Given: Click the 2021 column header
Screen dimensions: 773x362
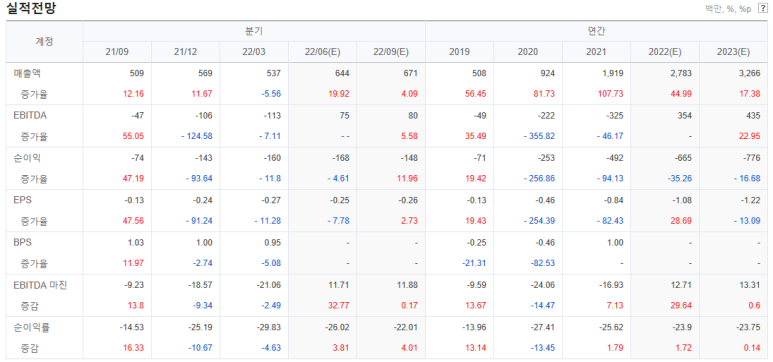Looking at the screenshot, I should click(x=597, y=52).
